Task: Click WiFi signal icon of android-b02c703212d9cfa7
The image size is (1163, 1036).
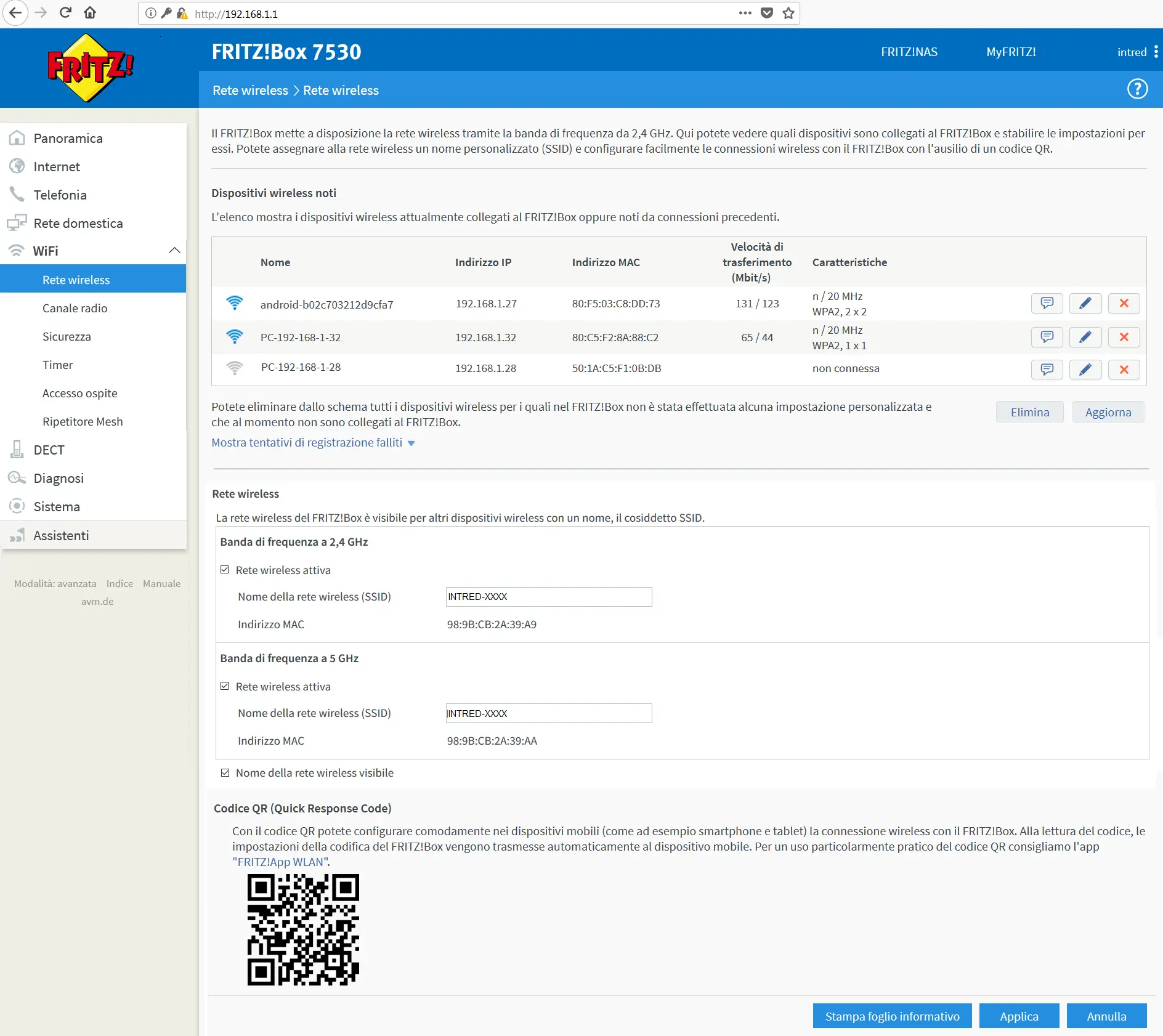Action: [x=235, y=303]
